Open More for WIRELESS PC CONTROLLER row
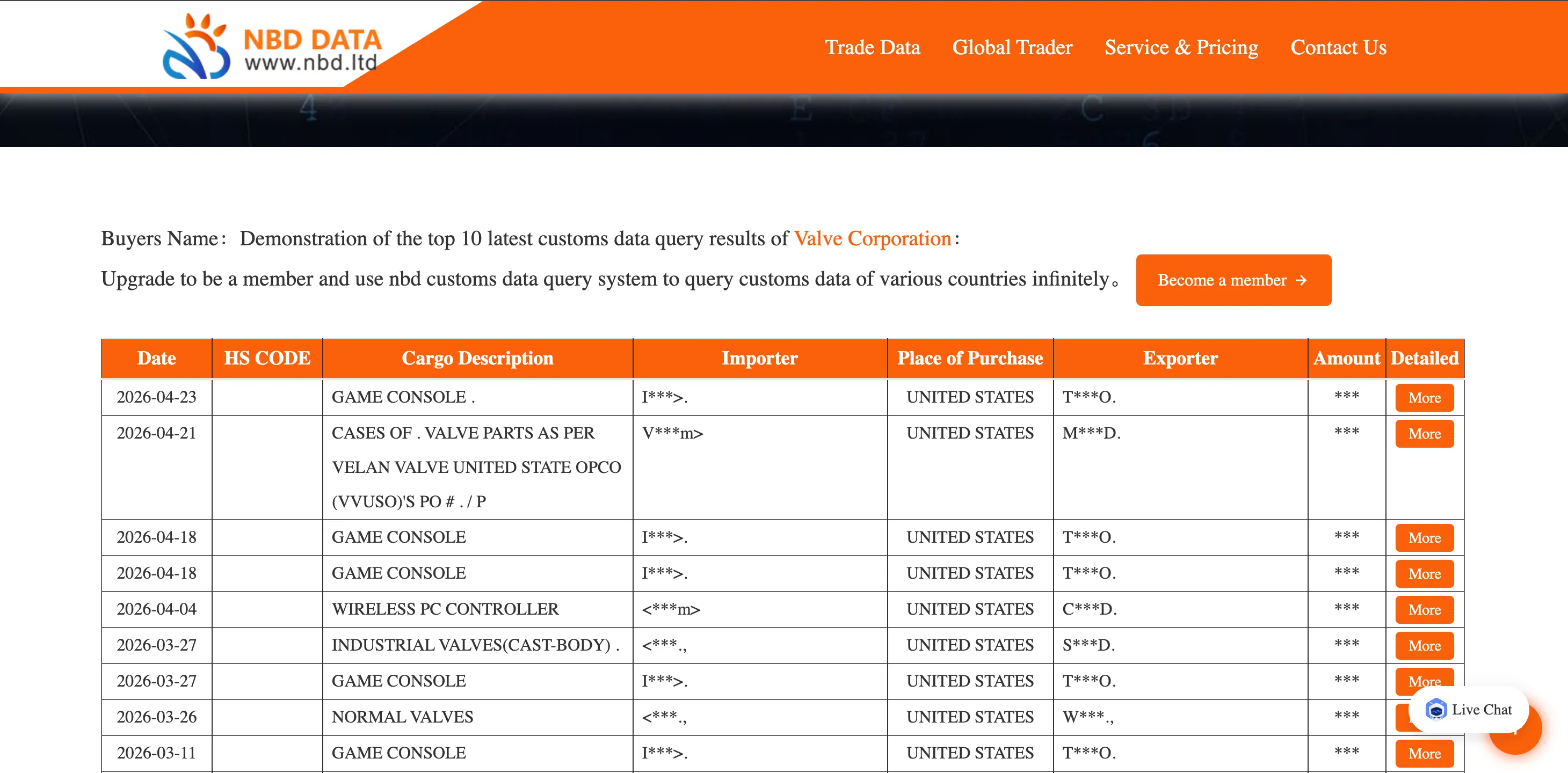Screen dimensions: 1568x773 pos(1424,610)
